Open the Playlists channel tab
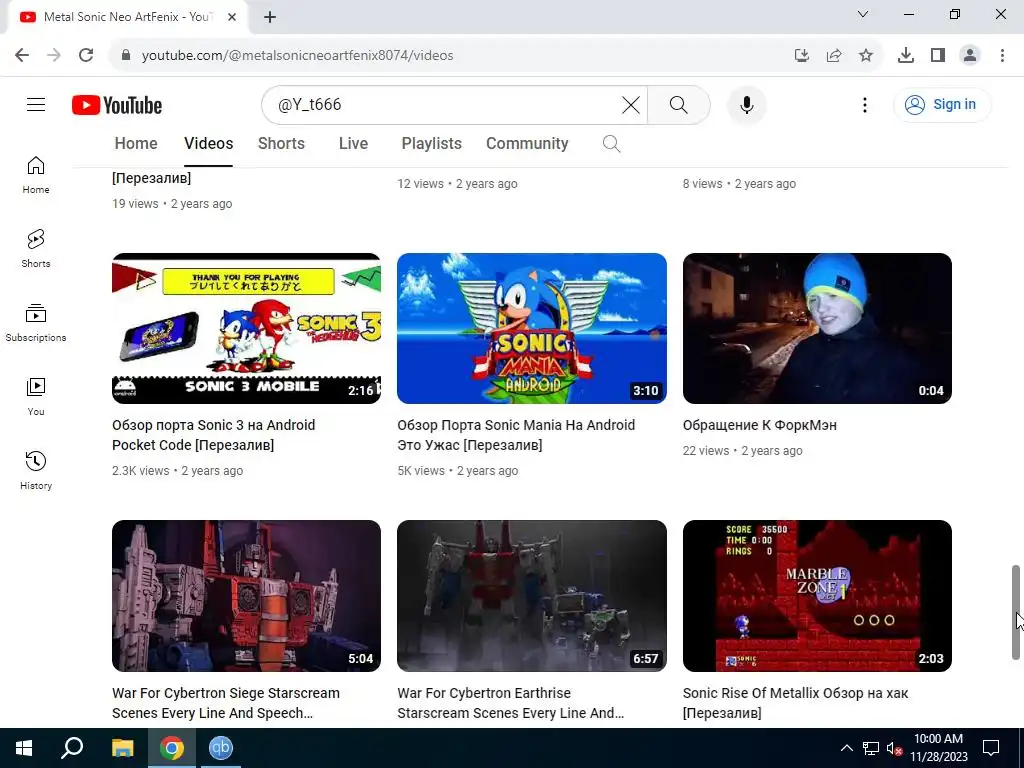 pyautogui.click(x=432, y=144)
